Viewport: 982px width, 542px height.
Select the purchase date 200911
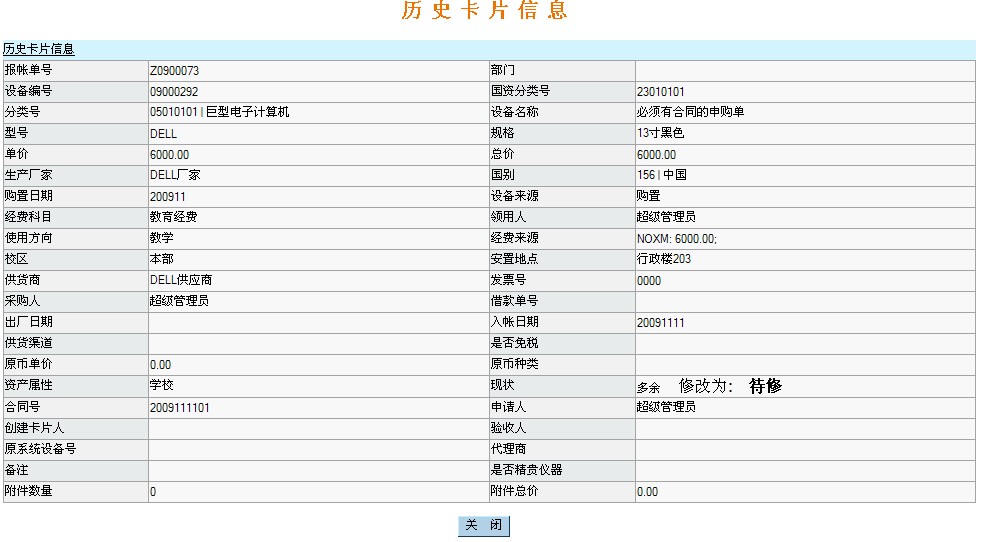(168, 196)
